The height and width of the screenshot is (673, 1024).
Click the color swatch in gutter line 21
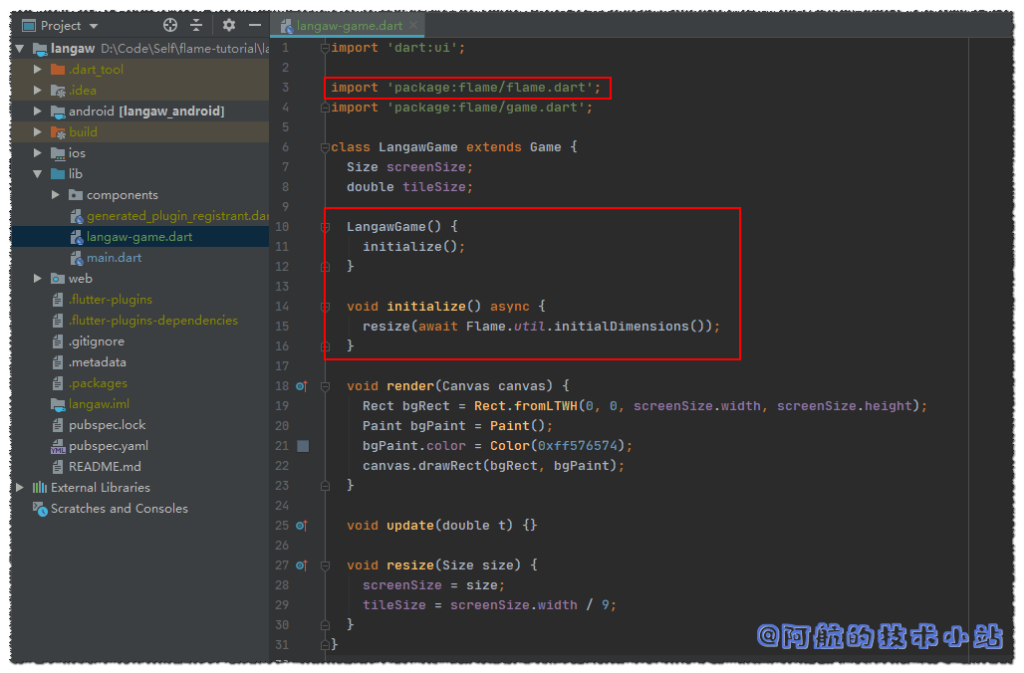click(x=303, y=446)
